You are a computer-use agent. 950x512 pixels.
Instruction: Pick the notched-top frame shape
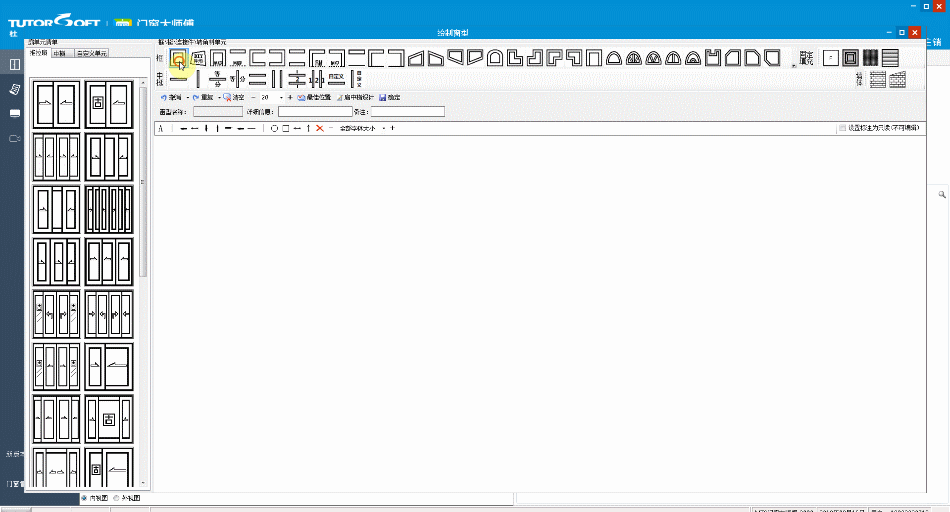click(x=713, y=59)
